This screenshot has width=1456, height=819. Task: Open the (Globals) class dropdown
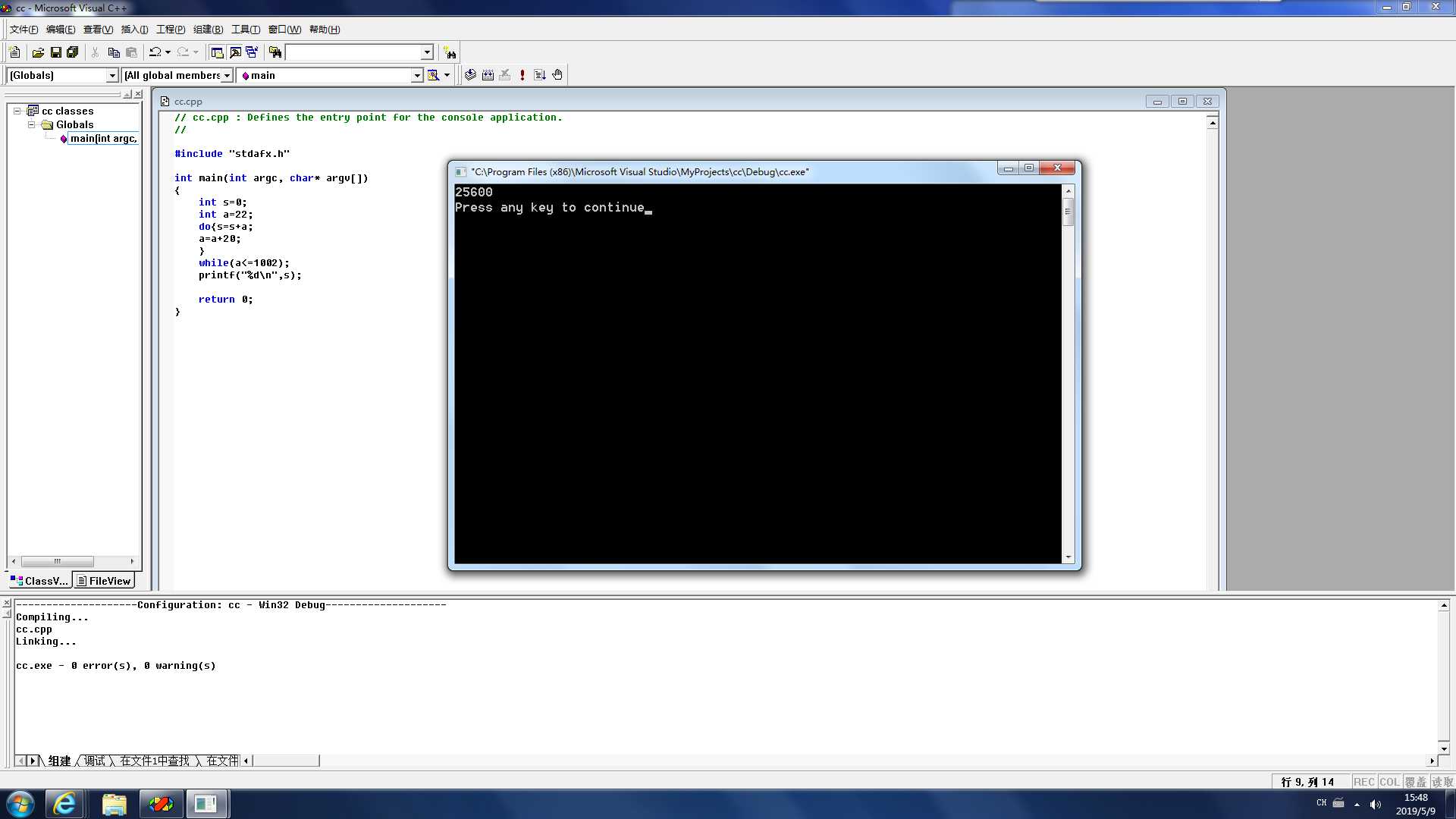point(112,75)
